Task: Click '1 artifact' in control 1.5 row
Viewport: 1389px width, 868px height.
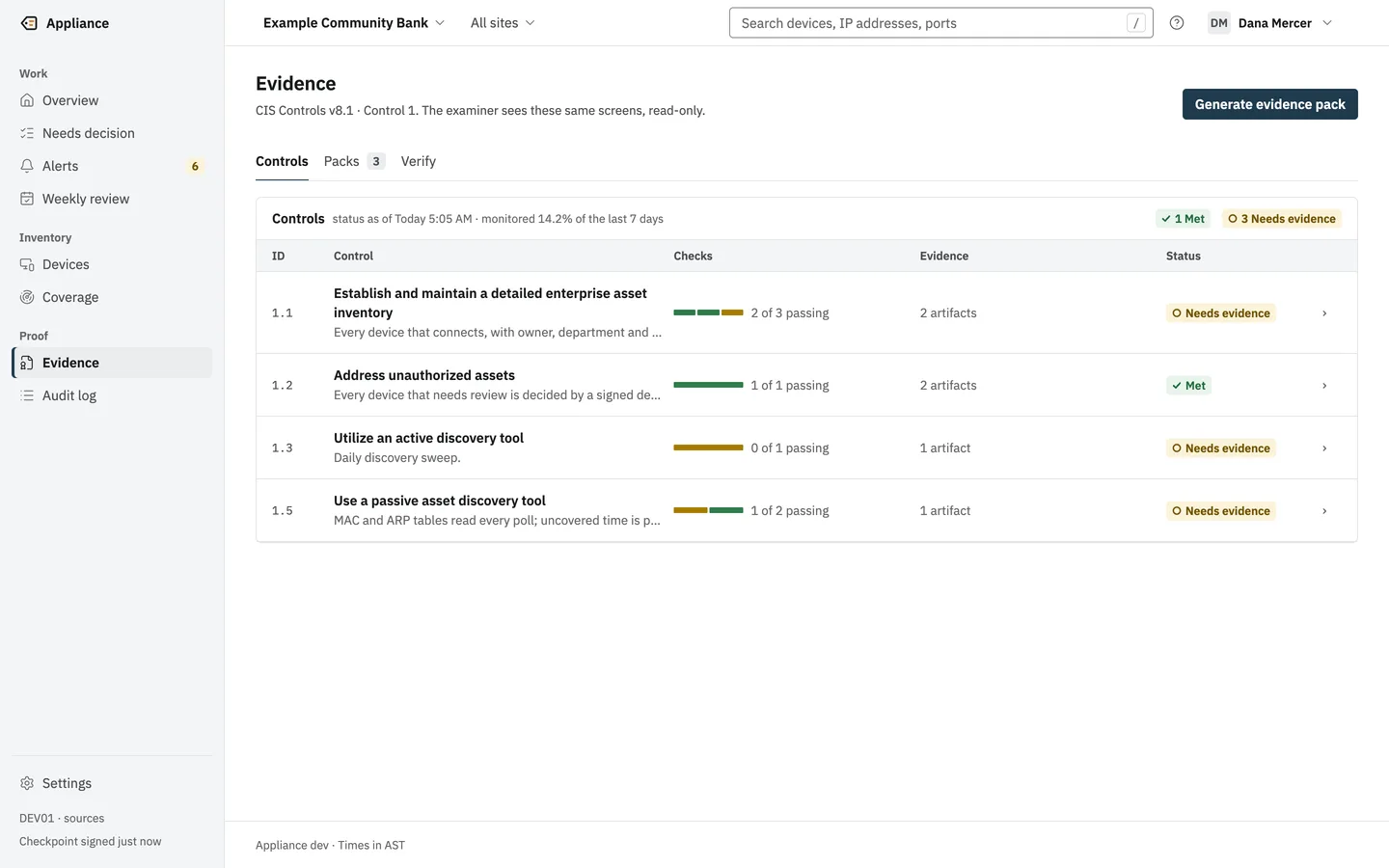Action: point(945,511)
